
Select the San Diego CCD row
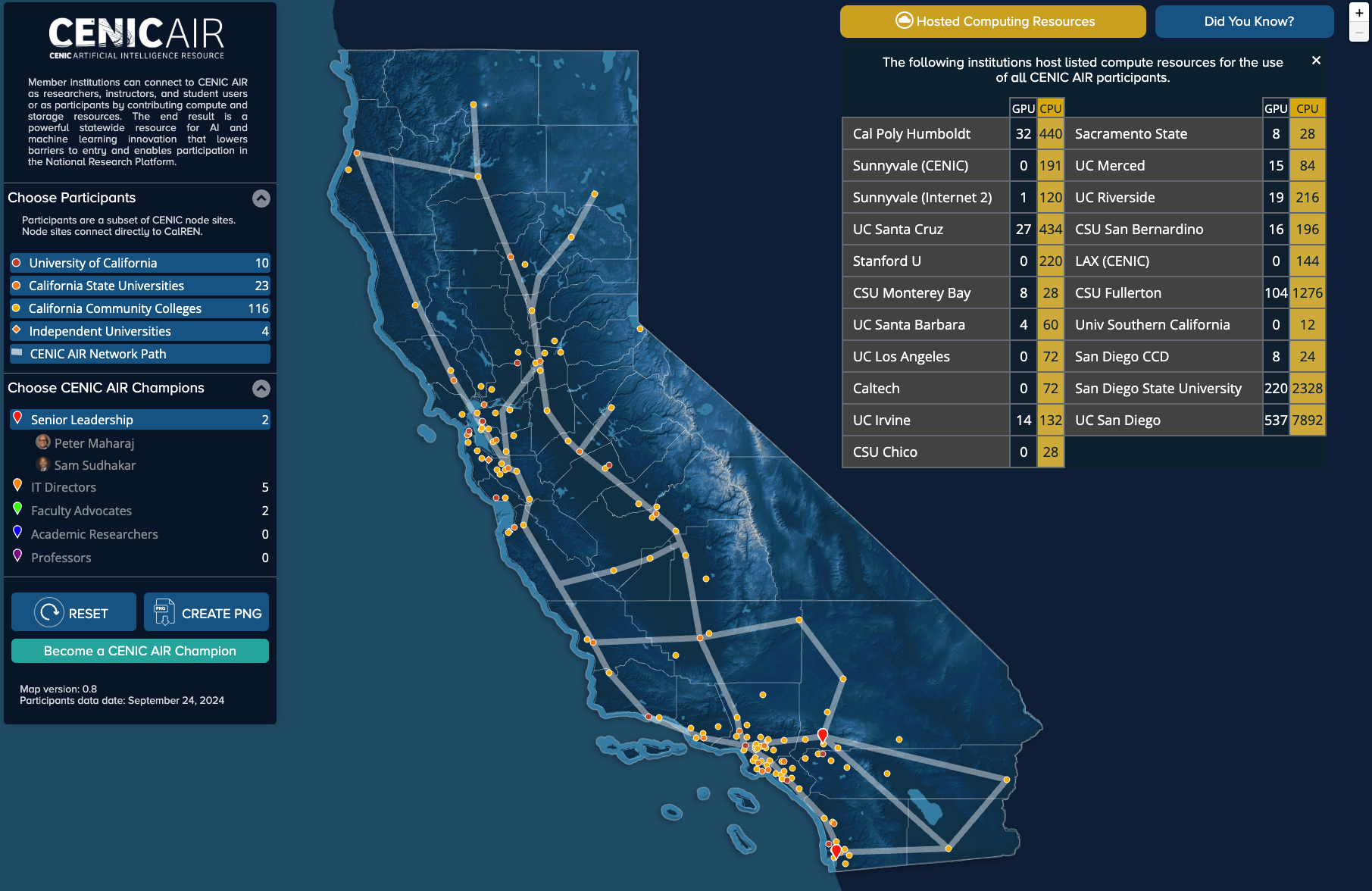(x=1195, y=356)
